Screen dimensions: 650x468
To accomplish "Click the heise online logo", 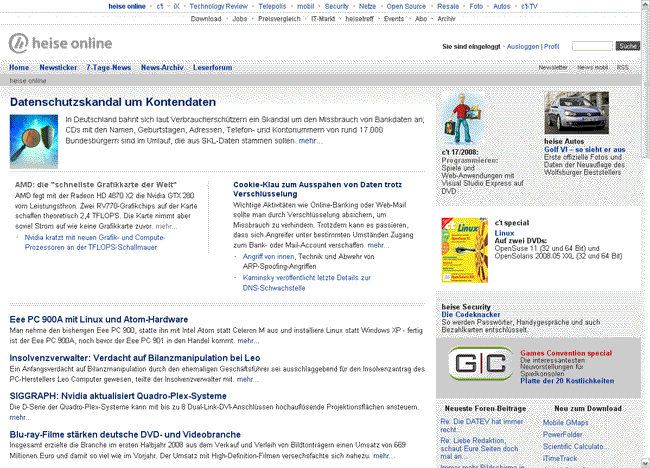I will click(x=61, y=43).
